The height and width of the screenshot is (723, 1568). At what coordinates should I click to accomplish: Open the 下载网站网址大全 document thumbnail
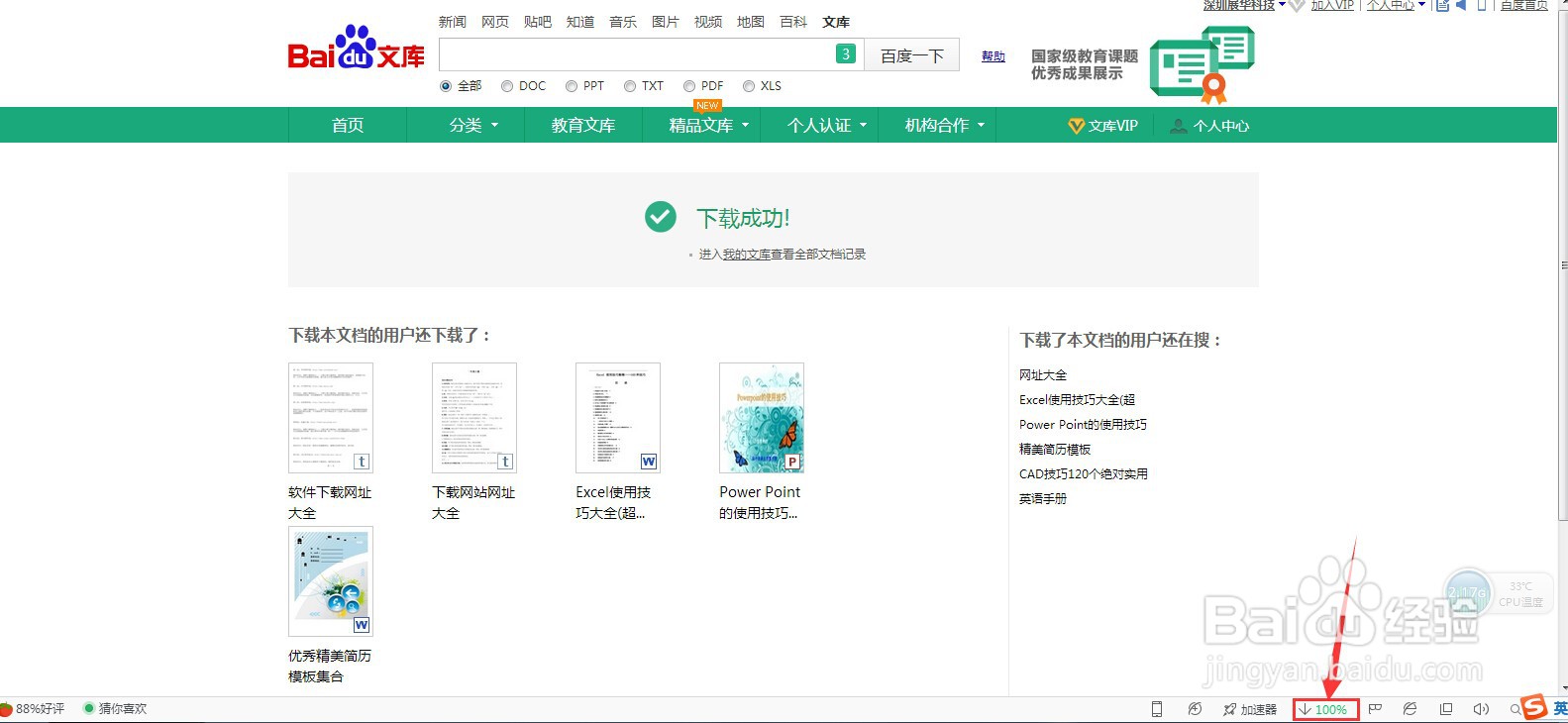tap(474, 418)
